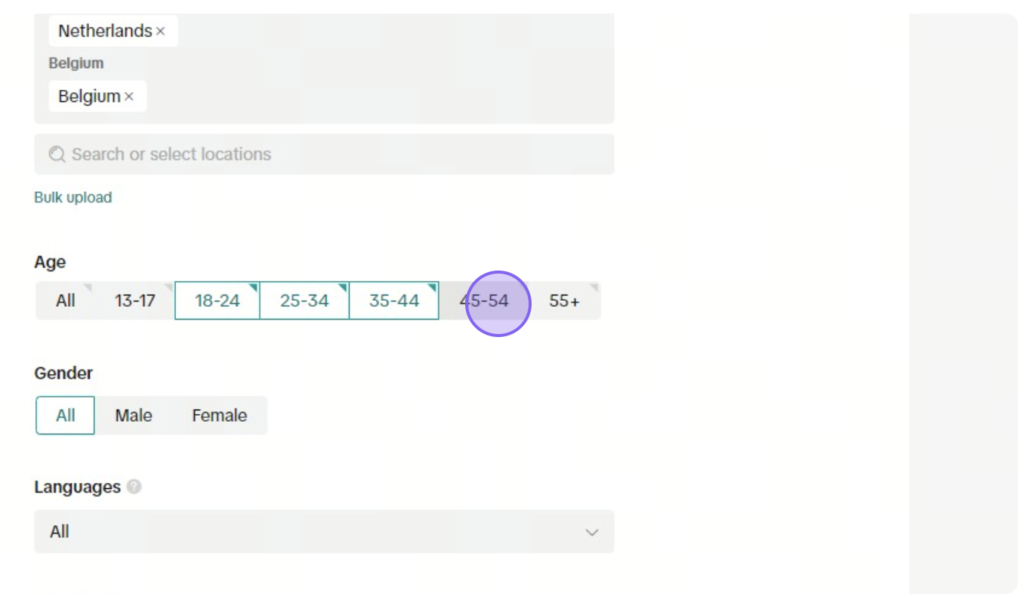Viewport: 1024px width, 597px height.
Task: Toggle the 13-17 age group
Action: click(135, 300)
